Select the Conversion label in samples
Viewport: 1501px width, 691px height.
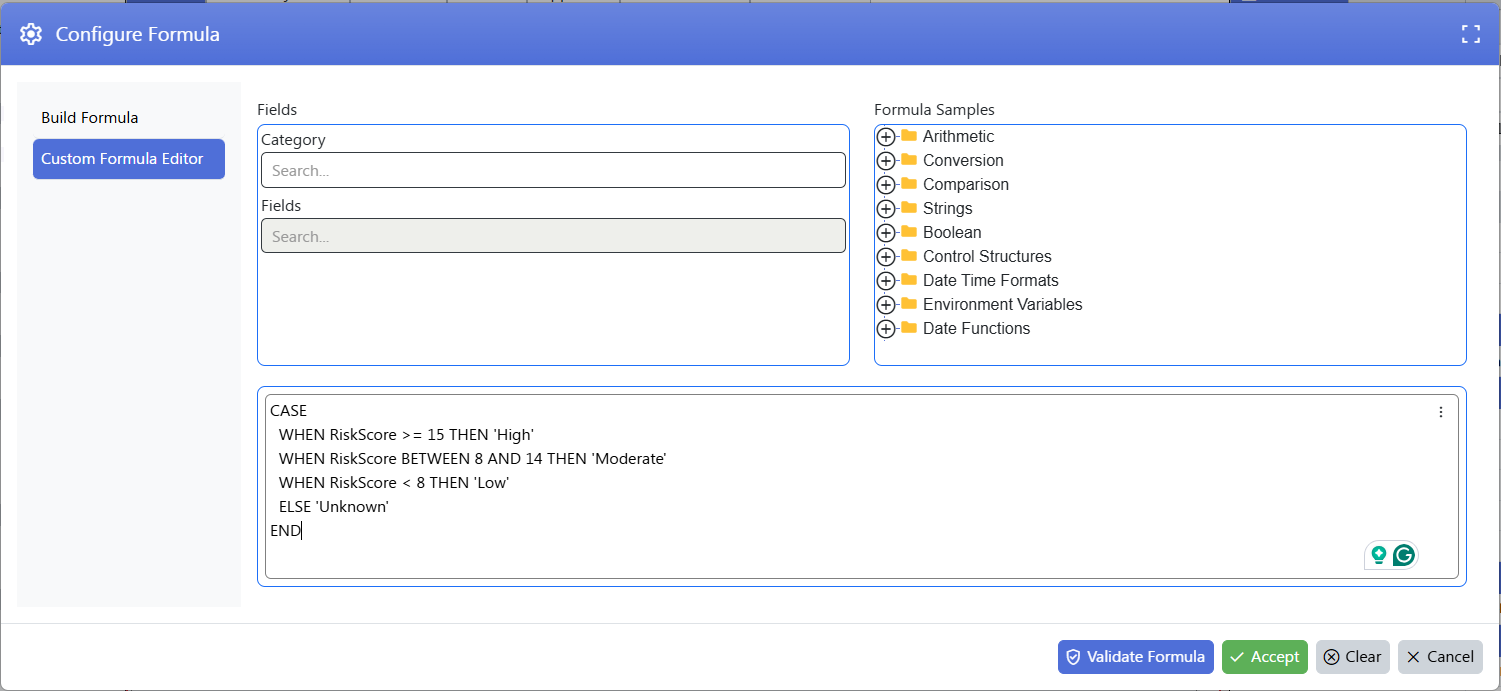963,160
